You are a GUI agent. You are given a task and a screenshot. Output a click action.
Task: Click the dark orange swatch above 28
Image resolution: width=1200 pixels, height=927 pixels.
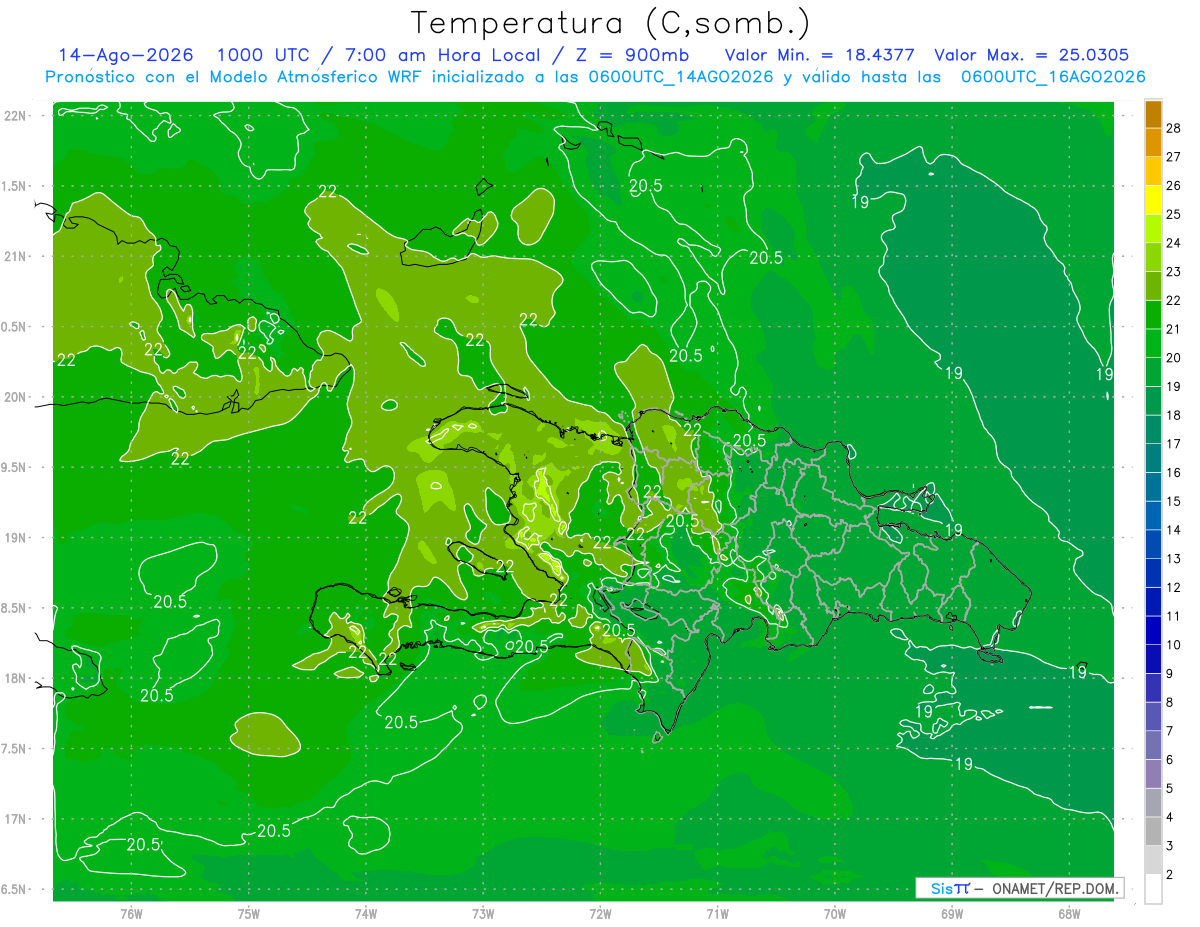click(x=1153, y=113)
